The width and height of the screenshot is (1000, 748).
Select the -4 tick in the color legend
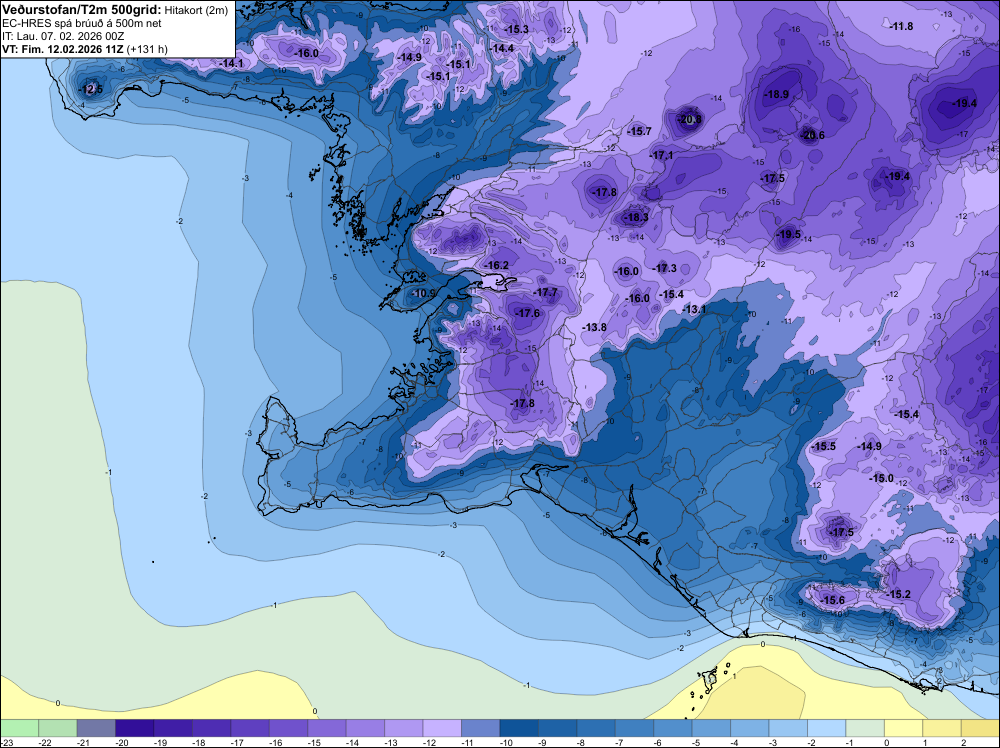click(x=736, y=742)
